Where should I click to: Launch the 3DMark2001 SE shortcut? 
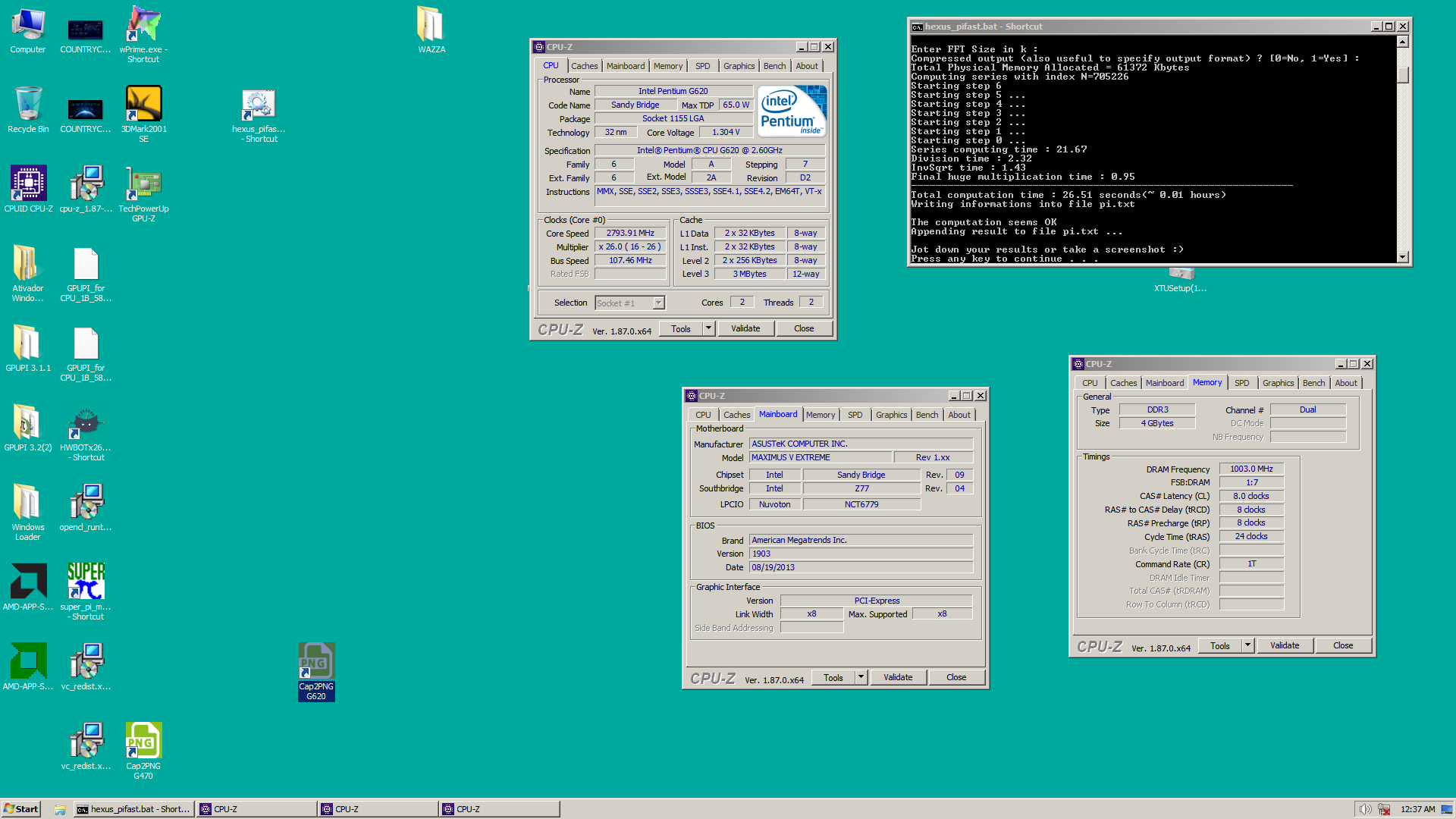143,114
